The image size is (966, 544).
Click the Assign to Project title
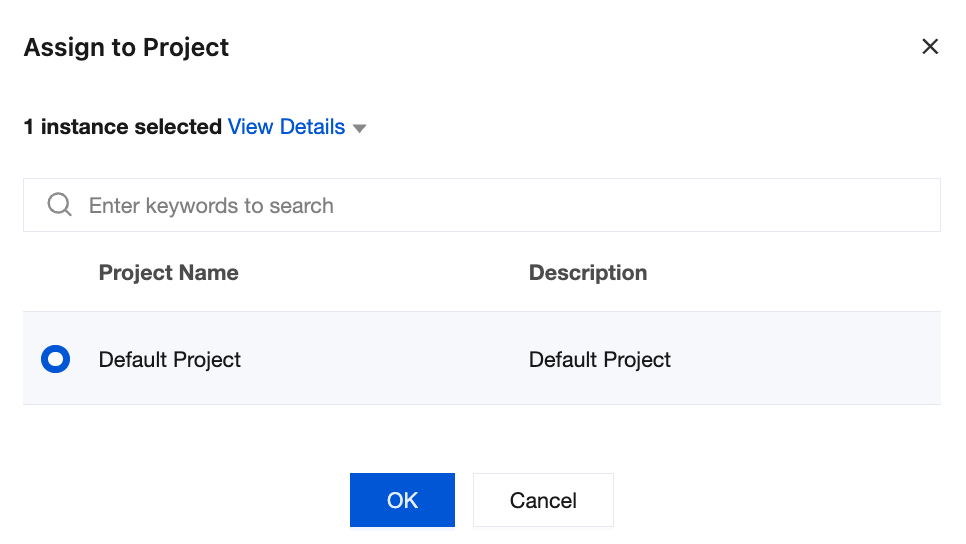(x=126, y=47)
